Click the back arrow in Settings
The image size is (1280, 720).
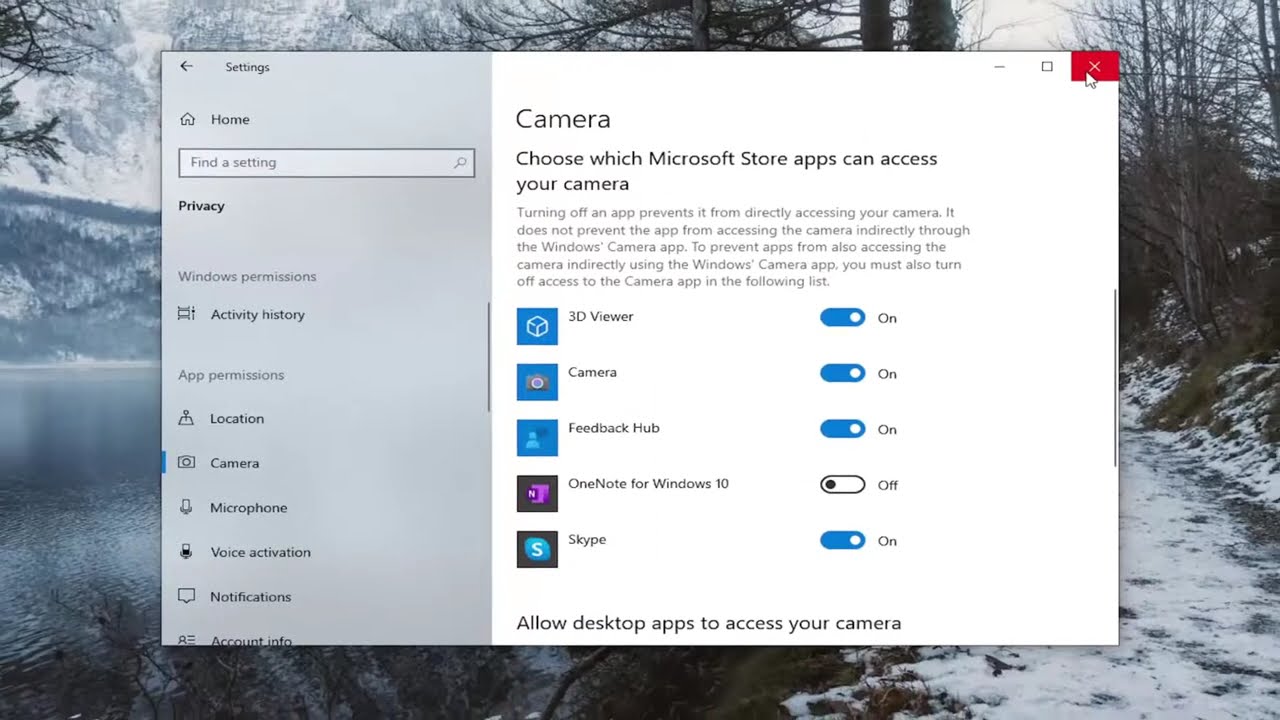pyautogui.click(x=186, y=66)
